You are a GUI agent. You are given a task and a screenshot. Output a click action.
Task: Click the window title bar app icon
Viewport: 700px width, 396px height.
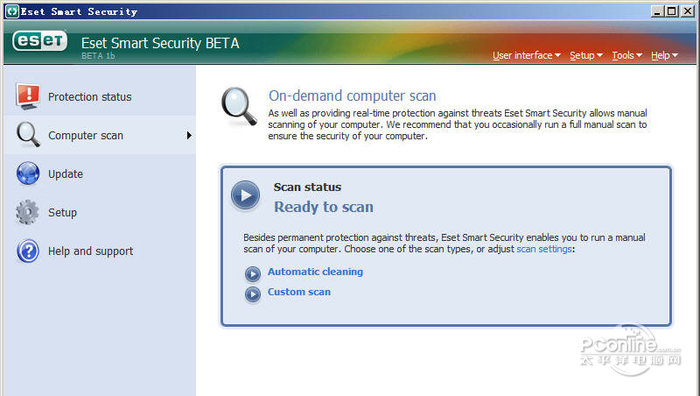click(12, 11)
